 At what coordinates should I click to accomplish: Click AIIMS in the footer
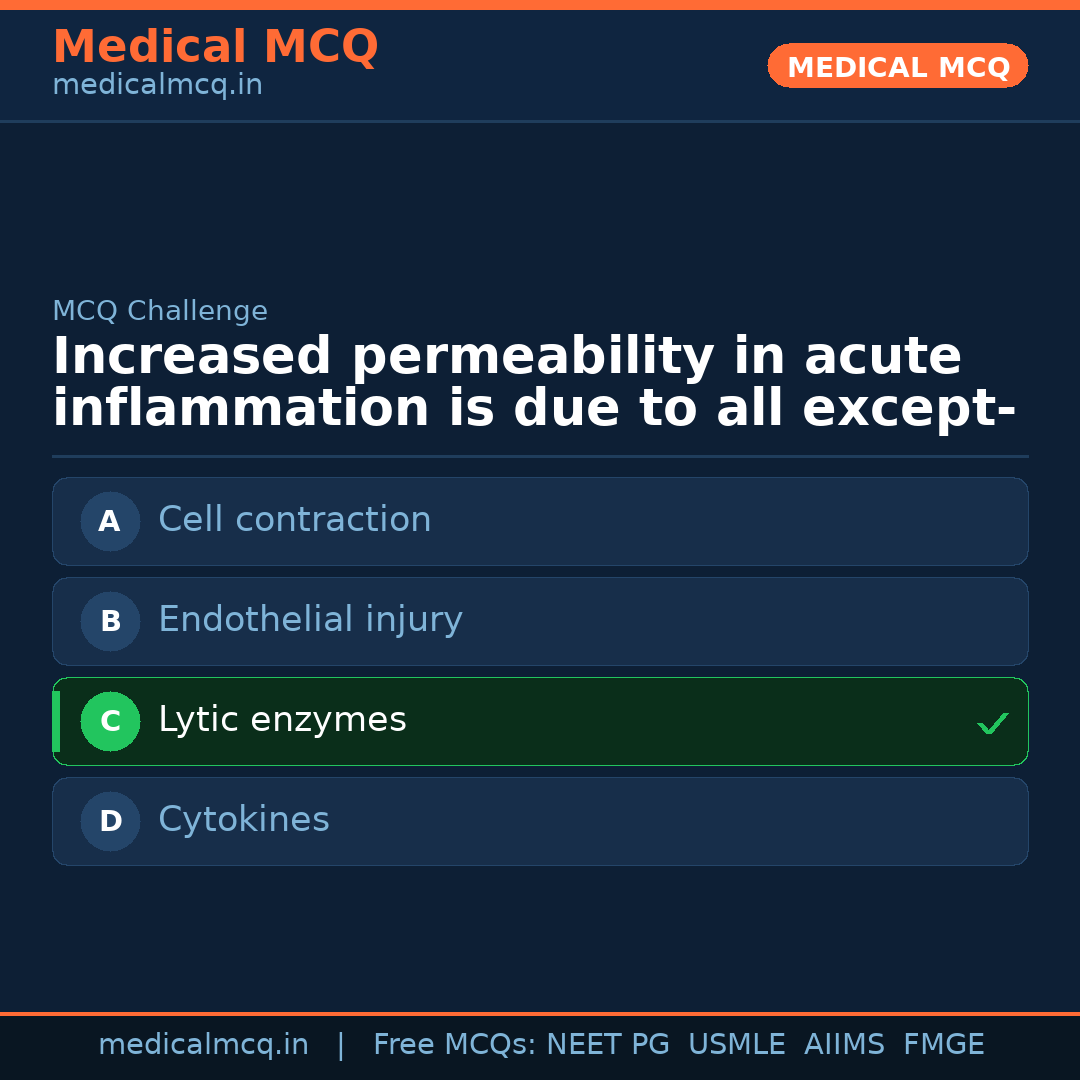click(844, 1045)
